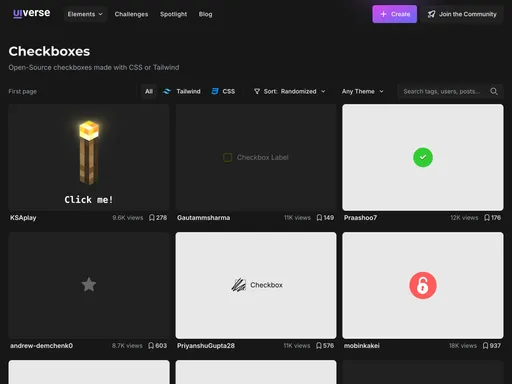The image size is (512, 384).
Task: Toggle the Checkbox Label checkbox
Action: [x=227, y=157]
